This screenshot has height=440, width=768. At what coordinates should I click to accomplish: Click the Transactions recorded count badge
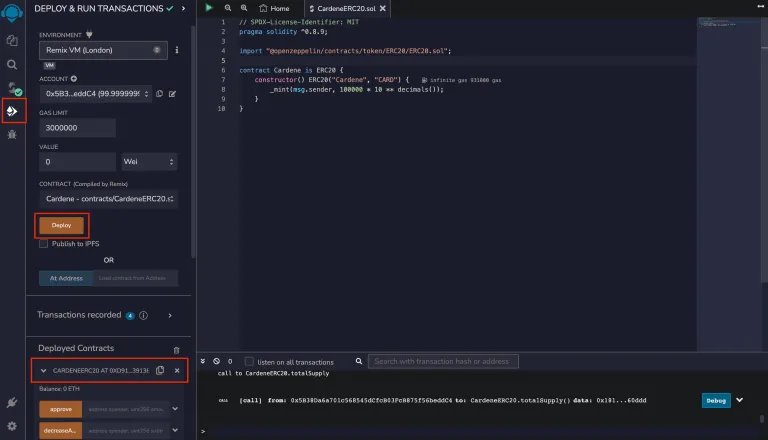130,316
